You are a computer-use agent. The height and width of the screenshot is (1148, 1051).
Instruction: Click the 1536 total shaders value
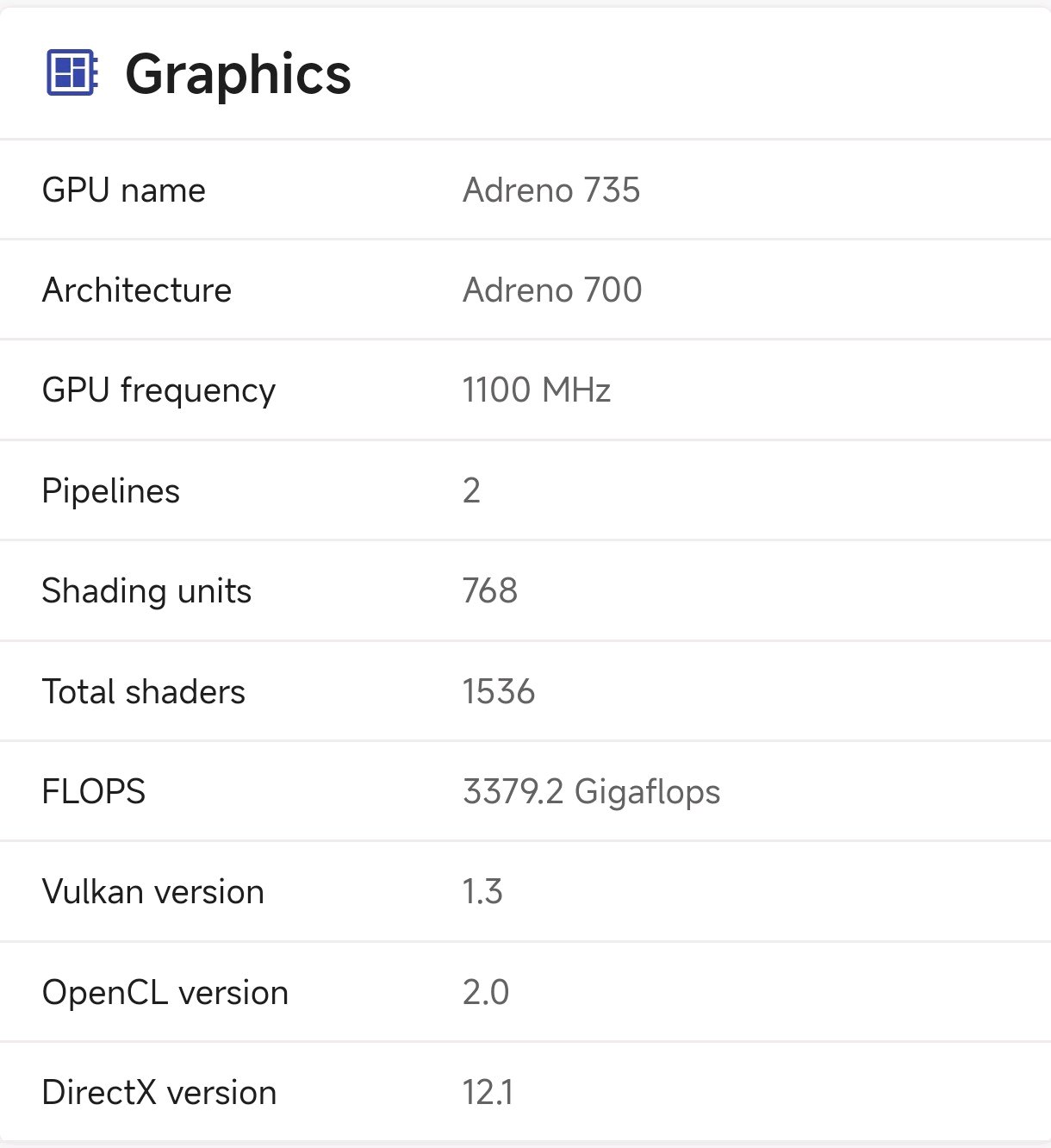coord(499,692)
